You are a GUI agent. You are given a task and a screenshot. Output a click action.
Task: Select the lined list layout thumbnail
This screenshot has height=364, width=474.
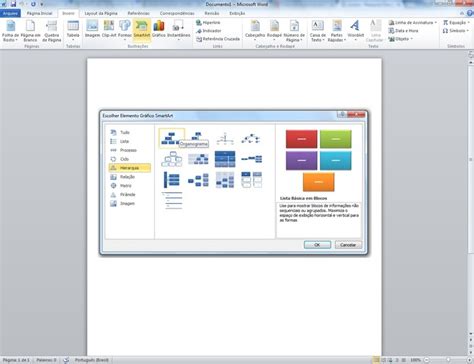[172, 200]
